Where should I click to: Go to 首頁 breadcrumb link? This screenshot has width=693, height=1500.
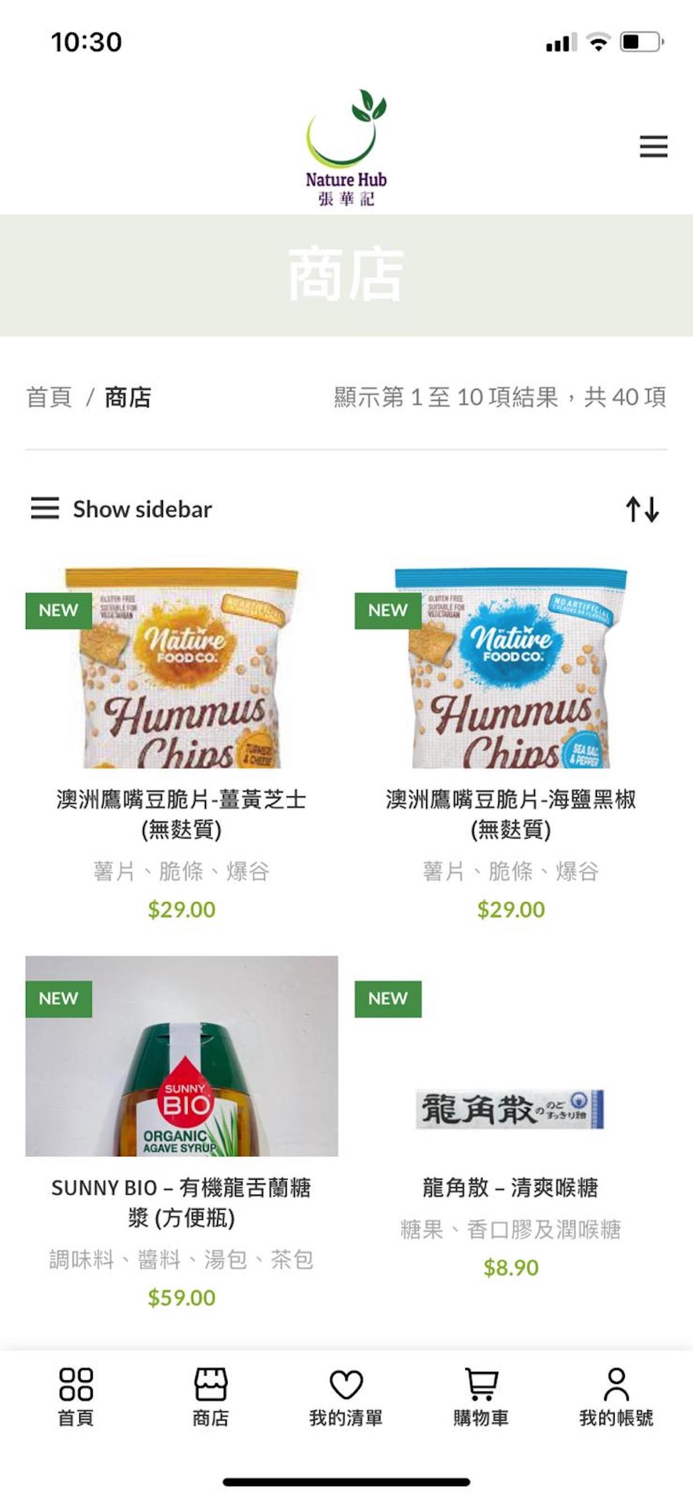click(49, 397)
